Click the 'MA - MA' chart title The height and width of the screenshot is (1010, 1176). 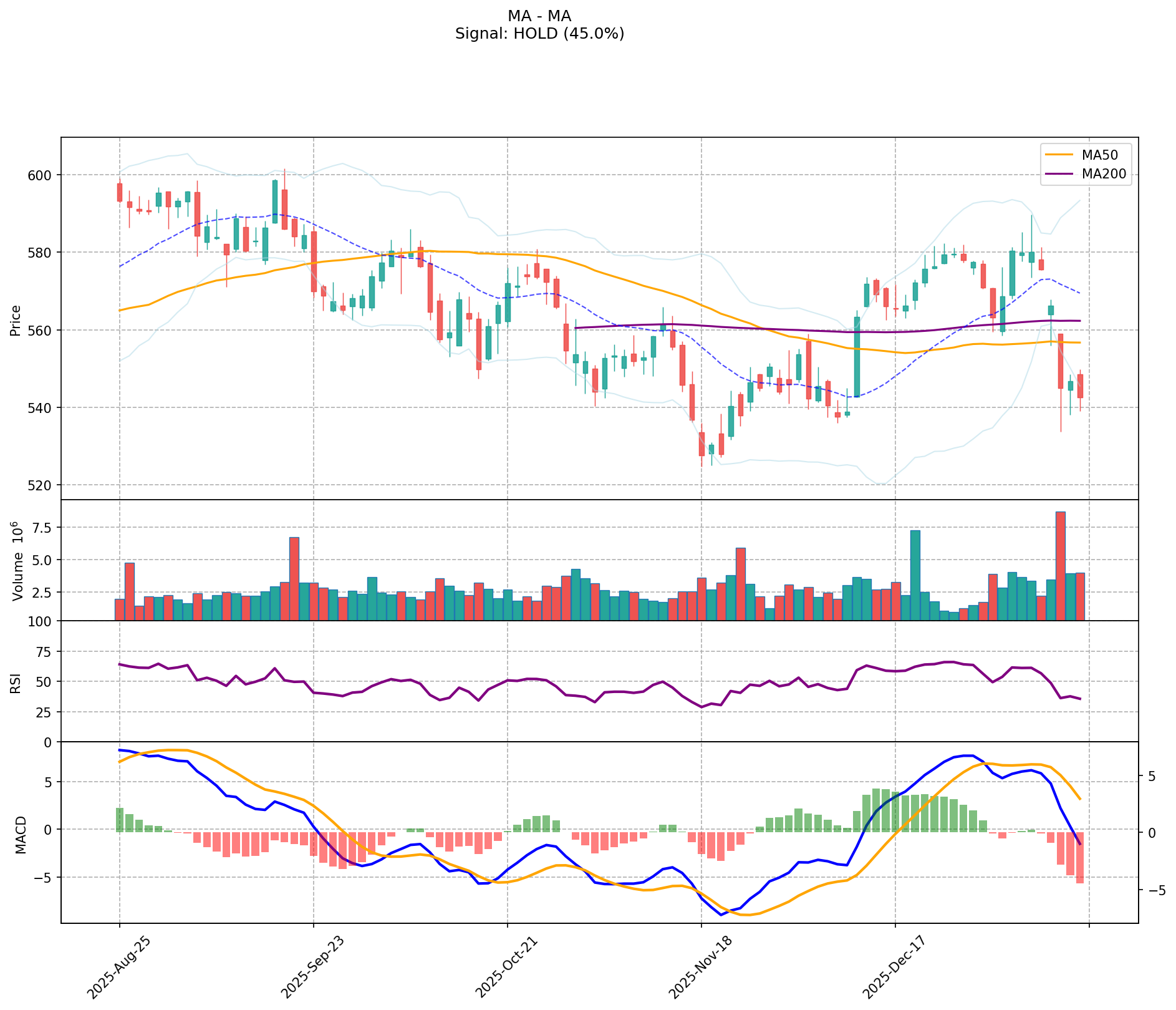coord(539,16)
